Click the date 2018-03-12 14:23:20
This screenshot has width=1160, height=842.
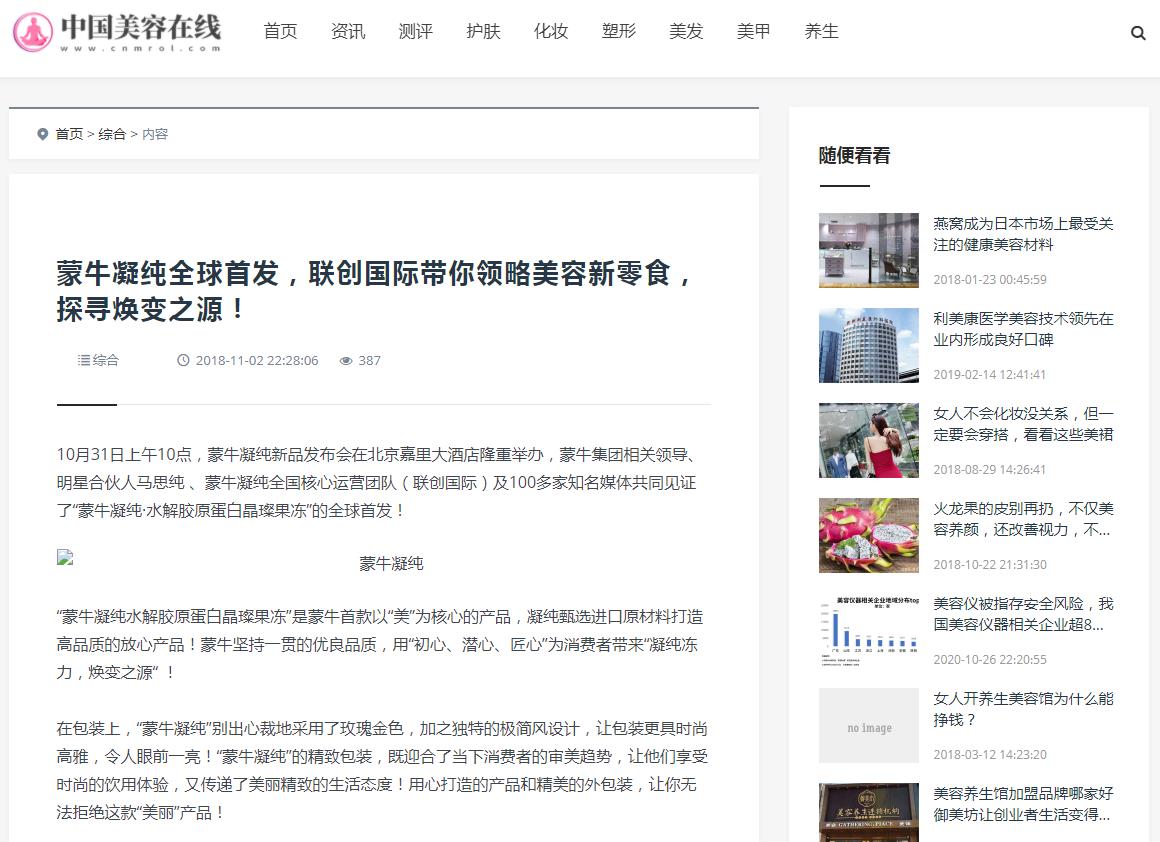pos(990,755)
